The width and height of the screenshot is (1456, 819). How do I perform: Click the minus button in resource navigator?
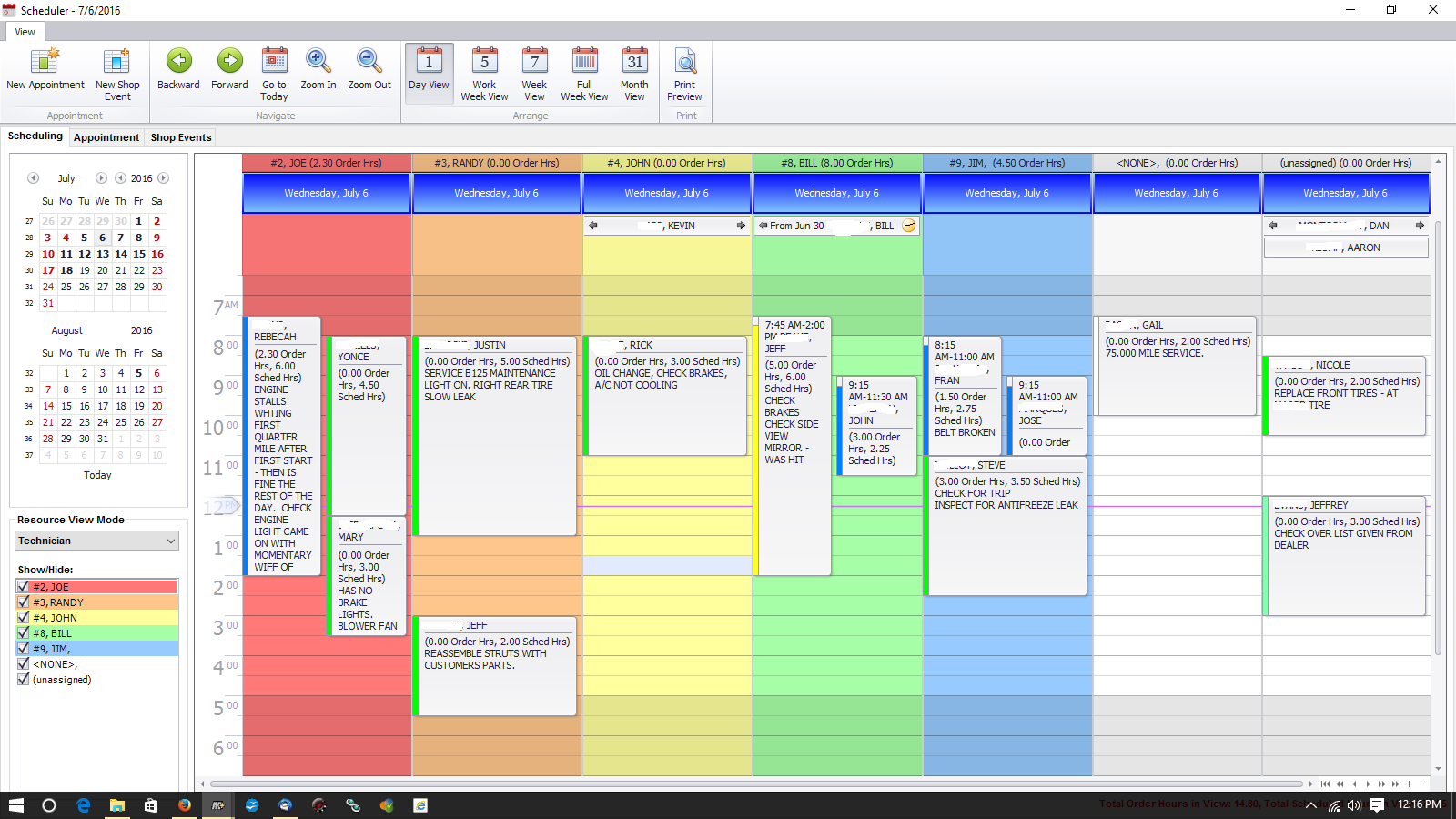click(1422, 784)
